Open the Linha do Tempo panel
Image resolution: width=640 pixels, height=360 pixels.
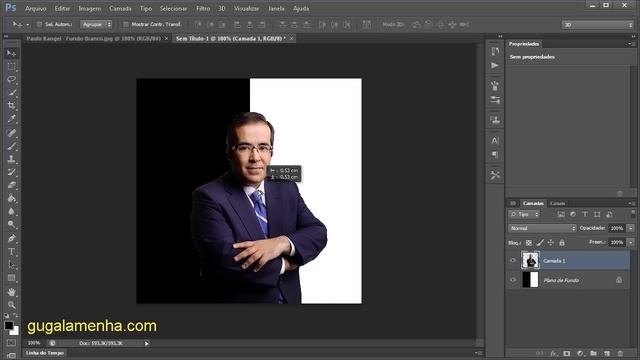(45, 353)
